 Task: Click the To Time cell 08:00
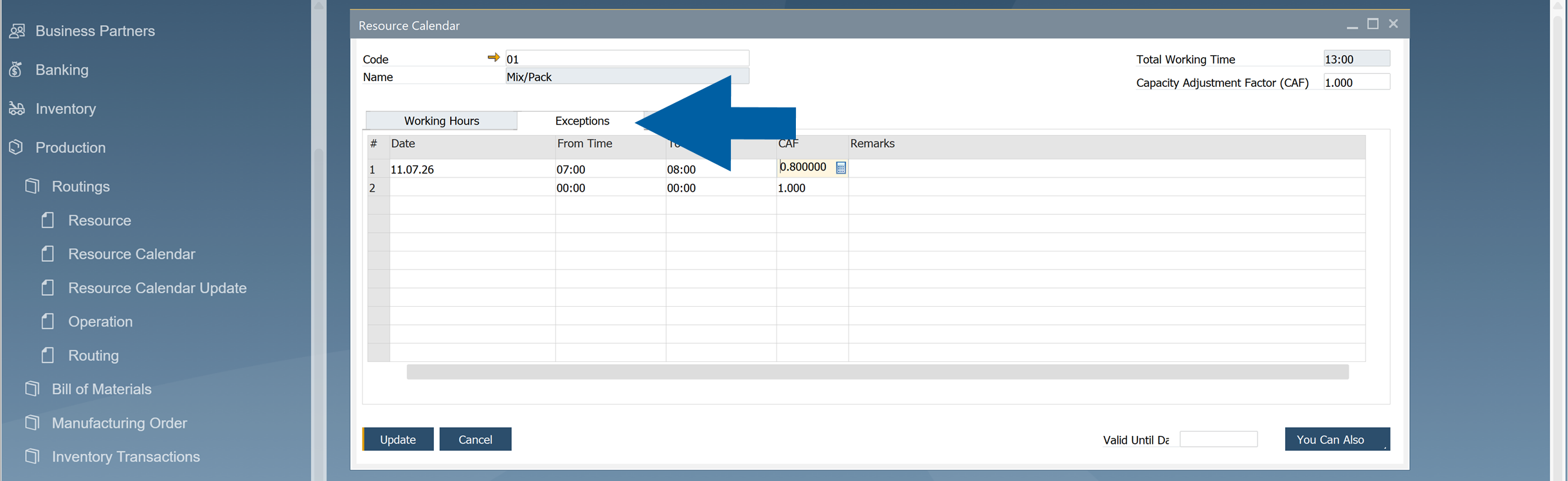(x=721, y=169)
